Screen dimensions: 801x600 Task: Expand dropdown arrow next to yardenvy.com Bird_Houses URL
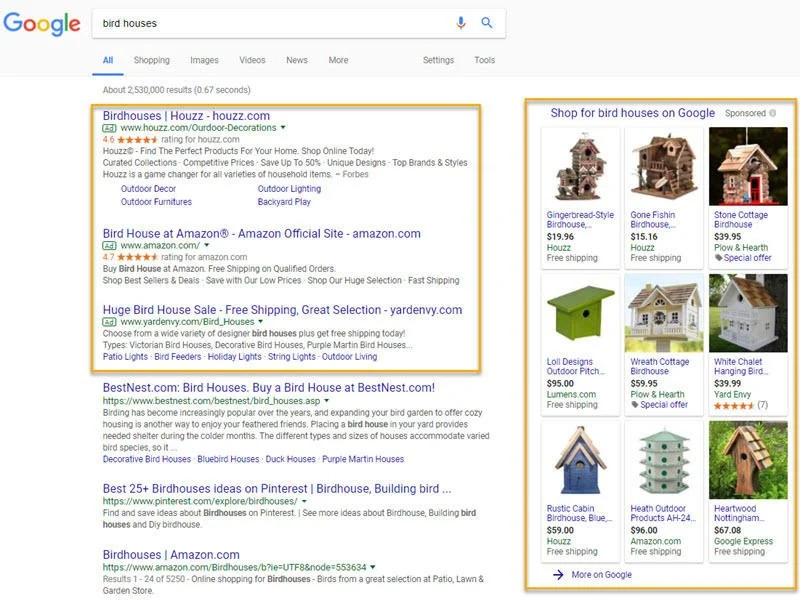click(261, 322)
